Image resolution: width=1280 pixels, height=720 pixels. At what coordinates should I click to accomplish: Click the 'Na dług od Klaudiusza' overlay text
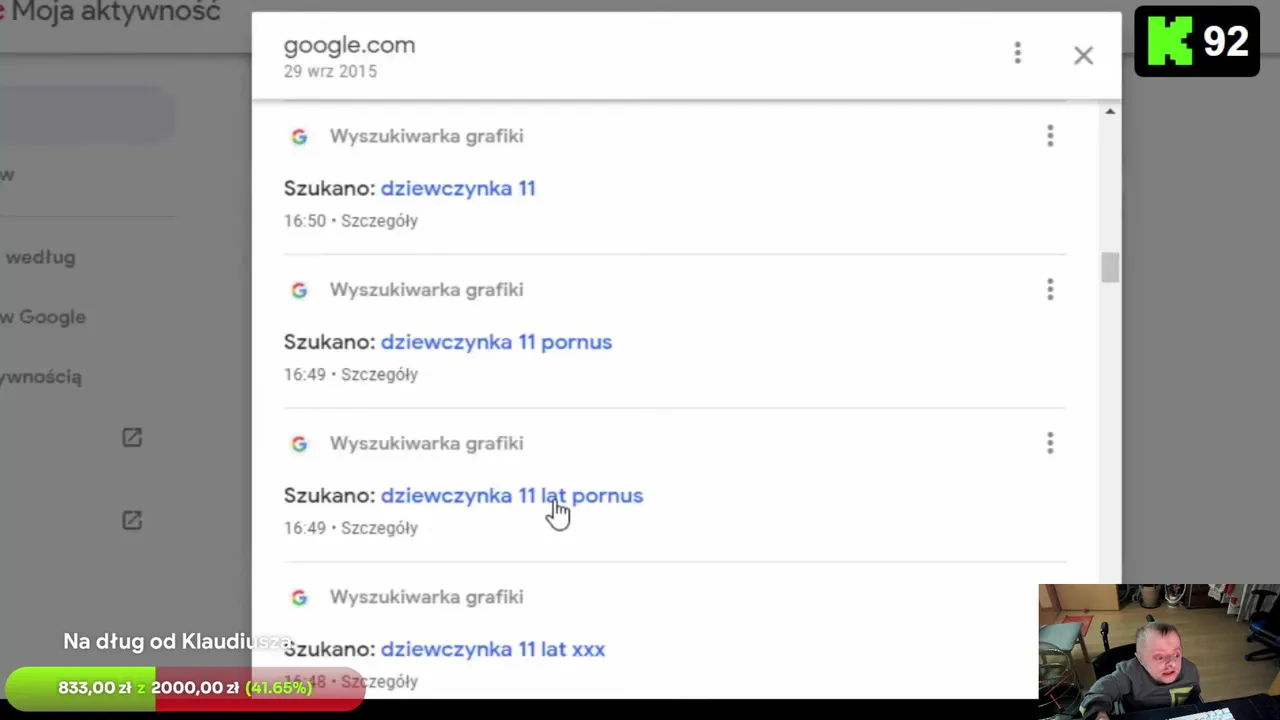(x=178, y=642)
